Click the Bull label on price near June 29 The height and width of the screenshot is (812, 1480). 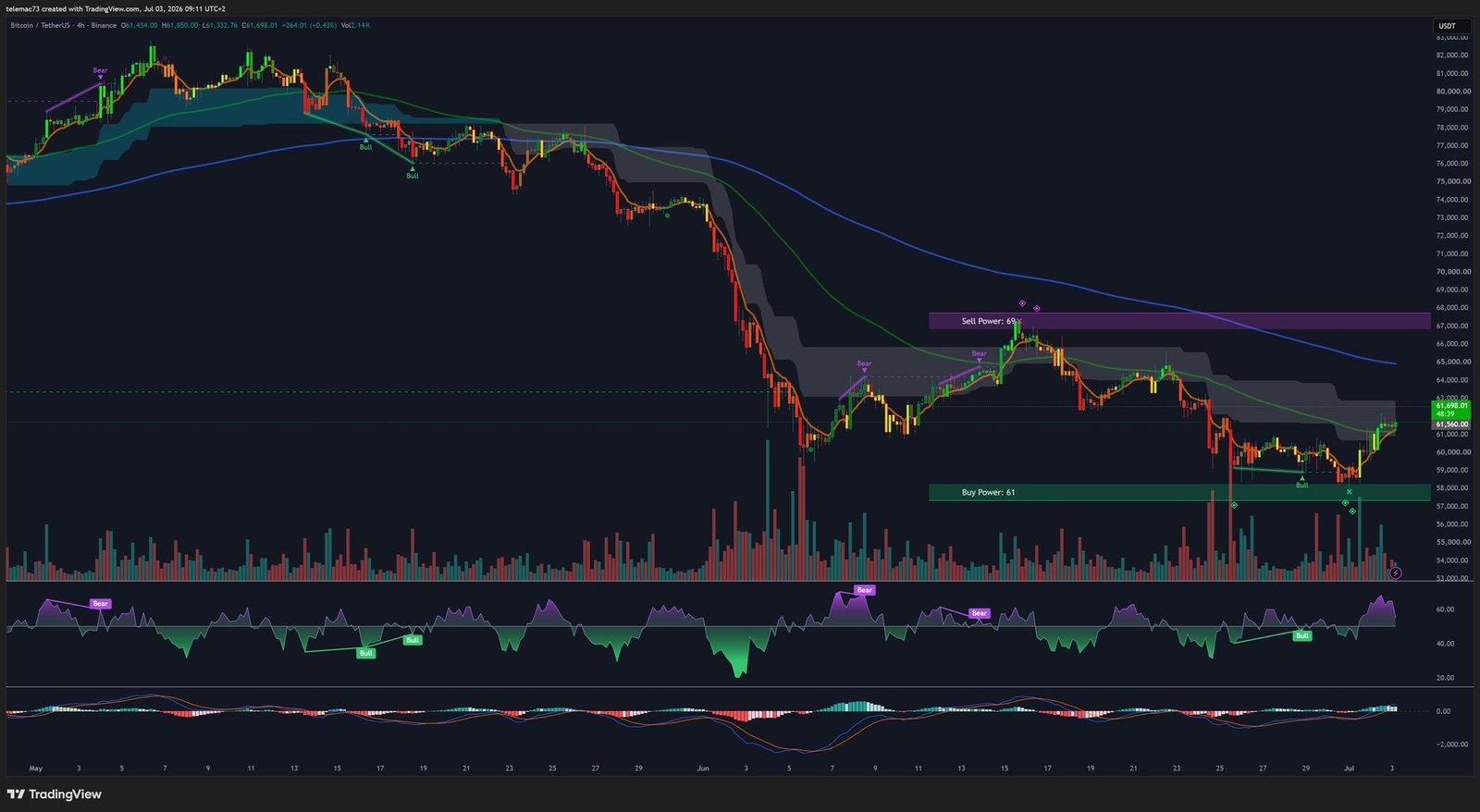pos(1302,485)
